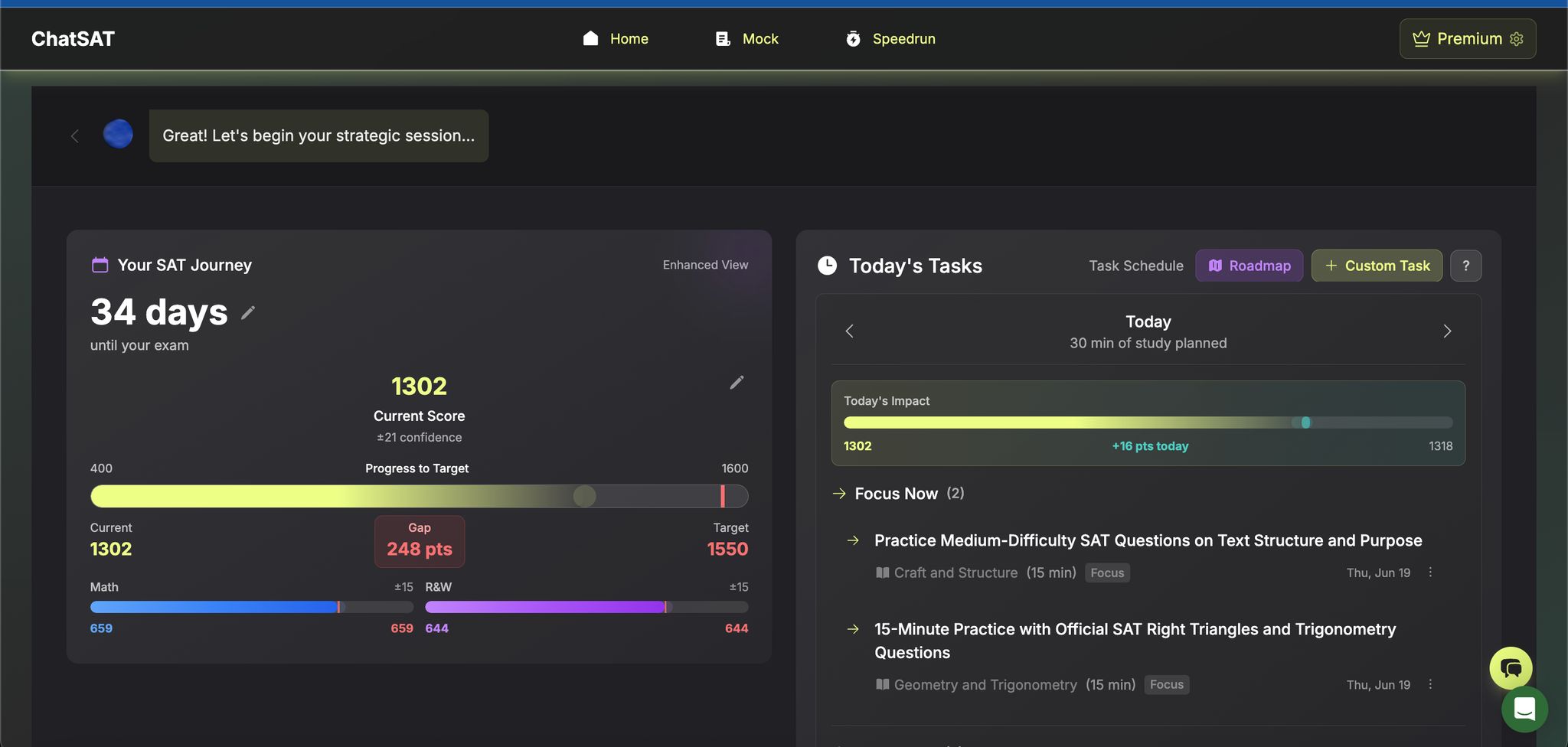Screen dimensions: 1568x747
Task: Open the Roadmap view
Action: point(1249,266)
